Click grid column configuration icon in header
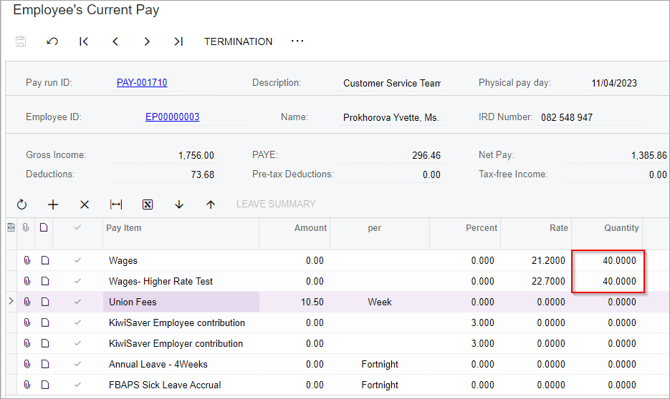The height and width of the screenshot is (399, 670). click(x=11, y=228)
